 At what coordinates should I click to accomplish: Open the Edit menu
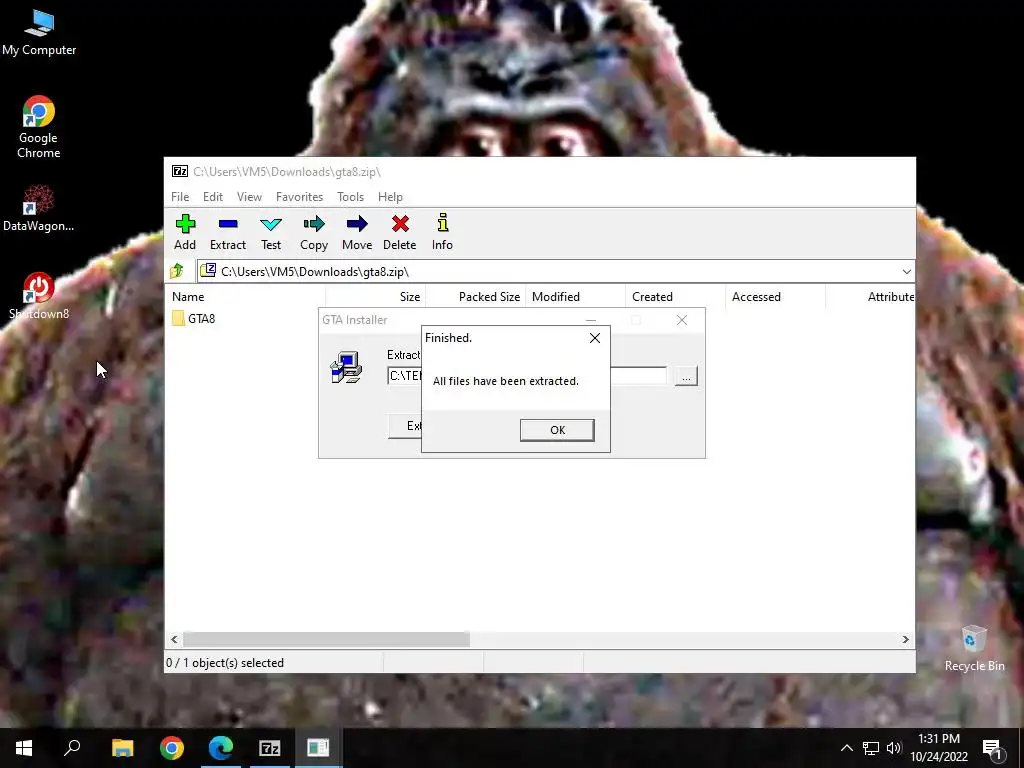pyautogui.click(x=213, y=197)
